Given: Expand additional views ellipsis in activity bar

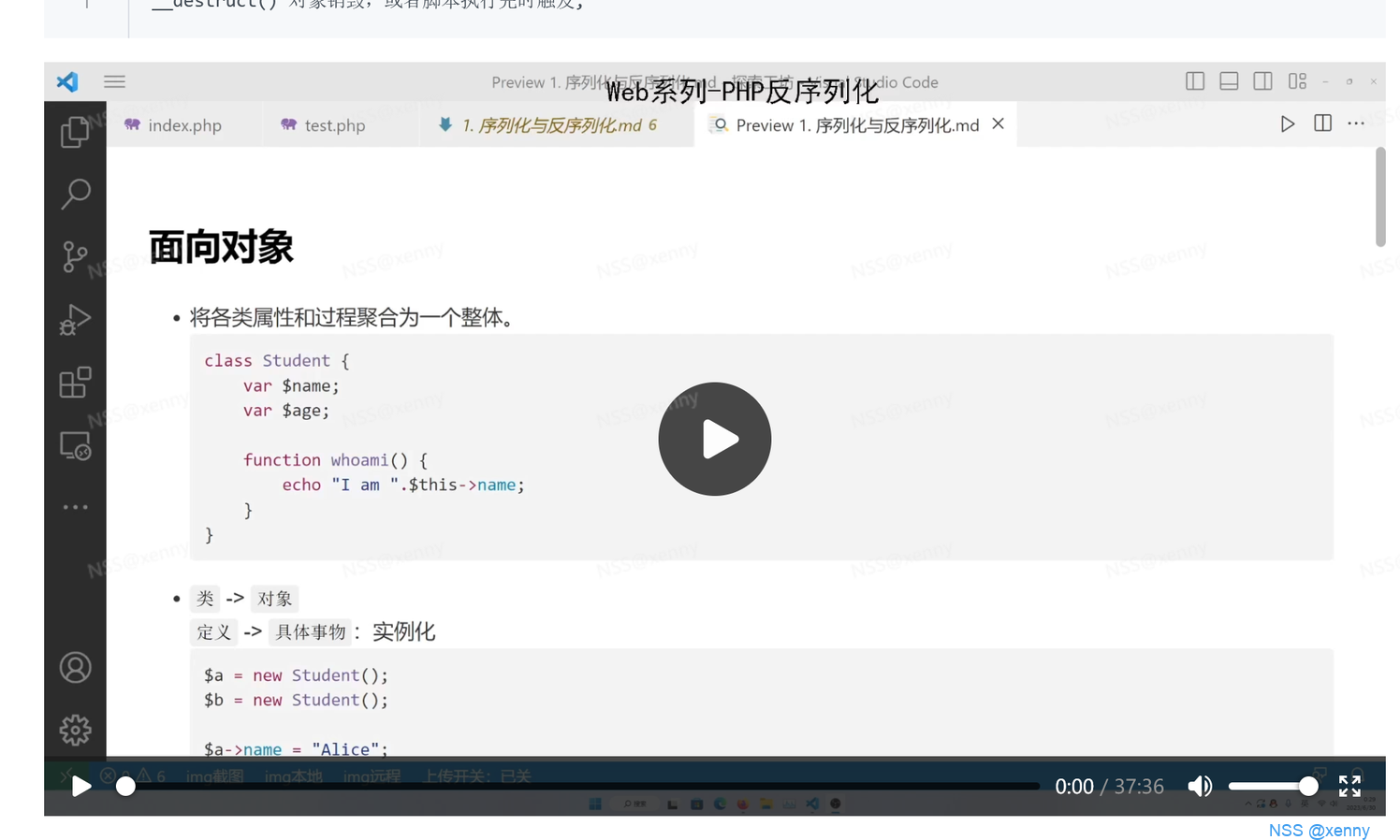Looking at the screenshot, I should click(75, 507).
